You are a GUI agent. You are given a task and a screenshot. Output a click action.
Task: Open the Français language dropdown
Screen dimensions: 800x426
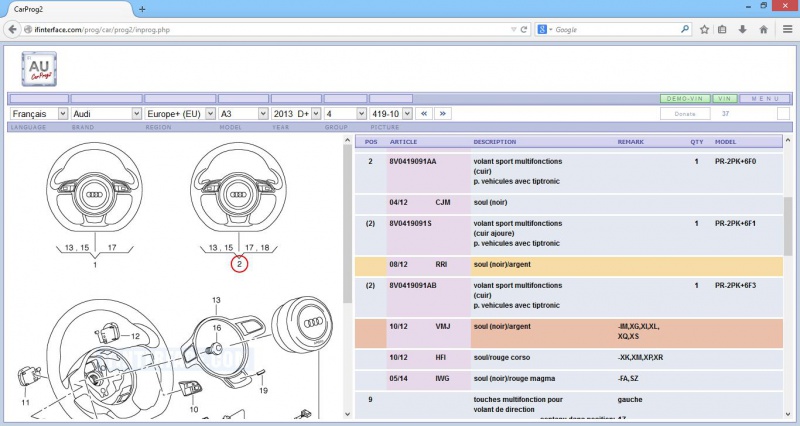click(39, 114)
